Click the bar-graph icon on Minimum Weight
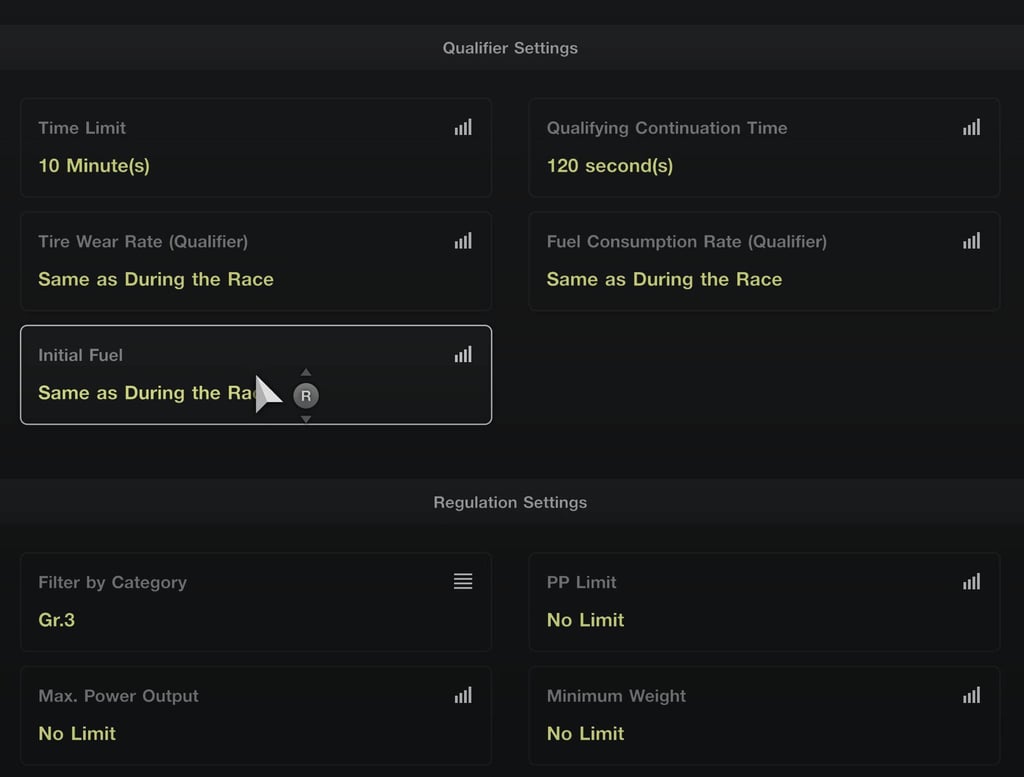 [x=971, y=695]
